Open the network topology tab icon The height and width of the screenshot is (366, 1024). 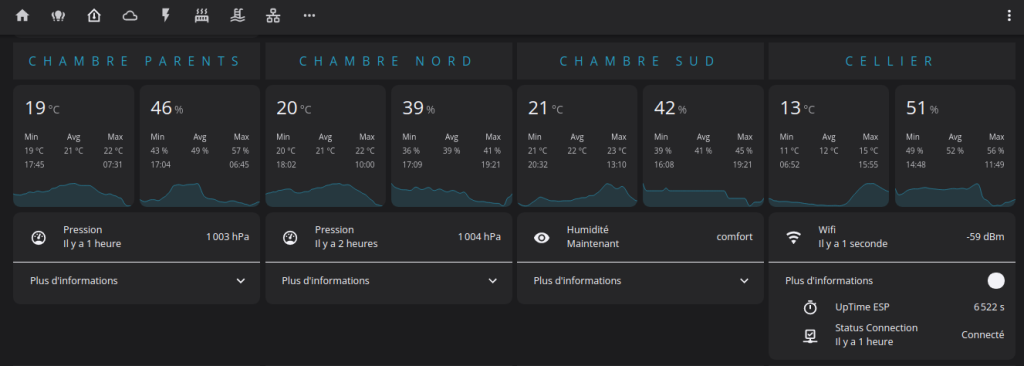[274, 16]
